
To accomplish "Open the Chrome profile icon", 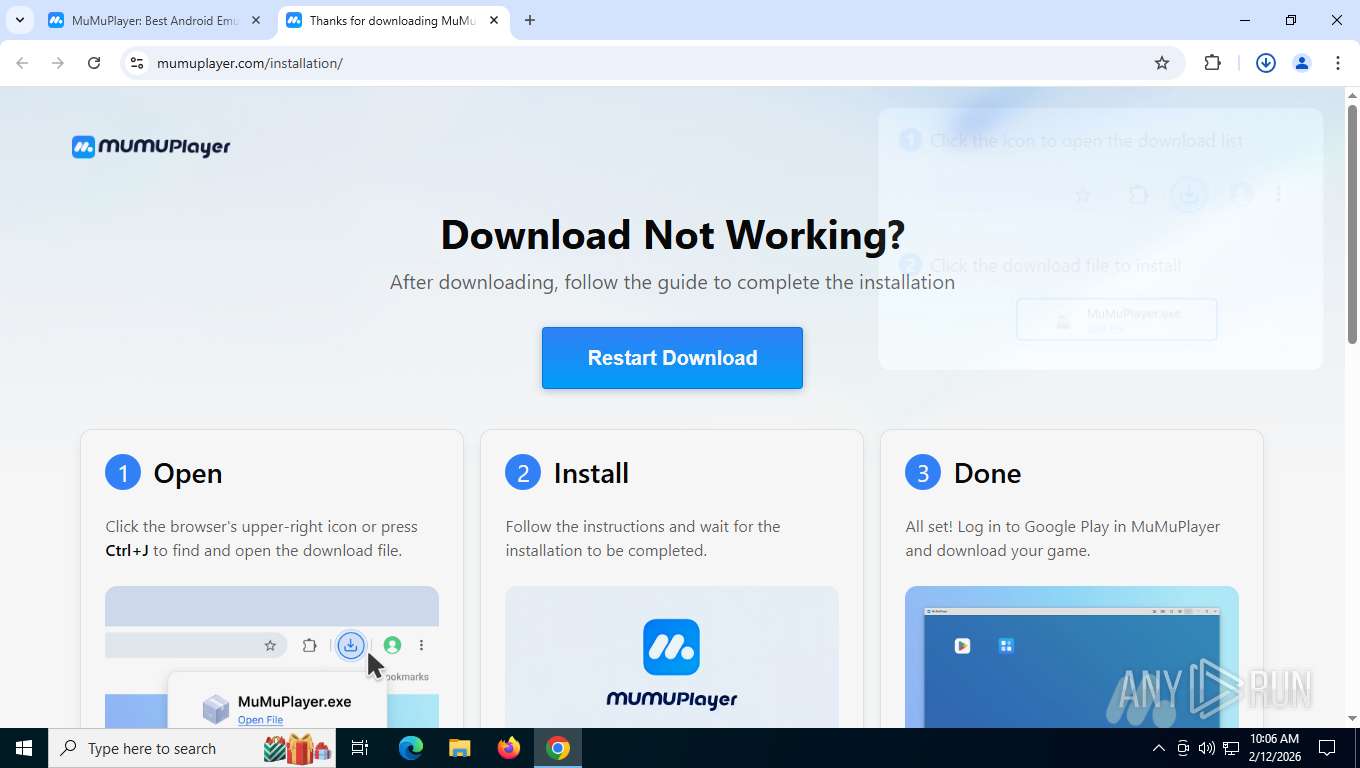I will 1302,63.
